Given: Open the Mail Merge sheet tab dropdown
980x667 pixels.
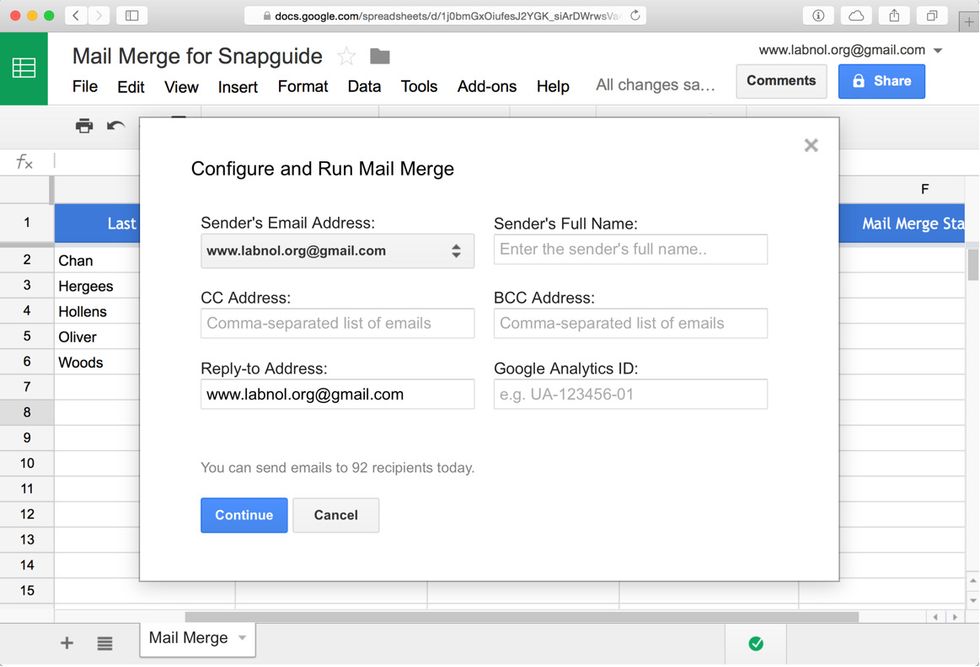Looking at the screenshot, I should (x=240, y=638).
